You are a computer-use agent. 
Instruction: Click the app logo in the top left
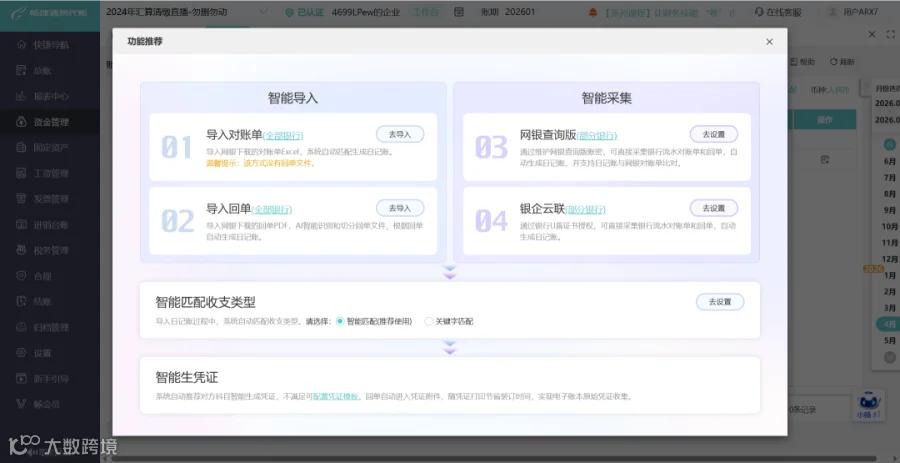click(50, 13)
